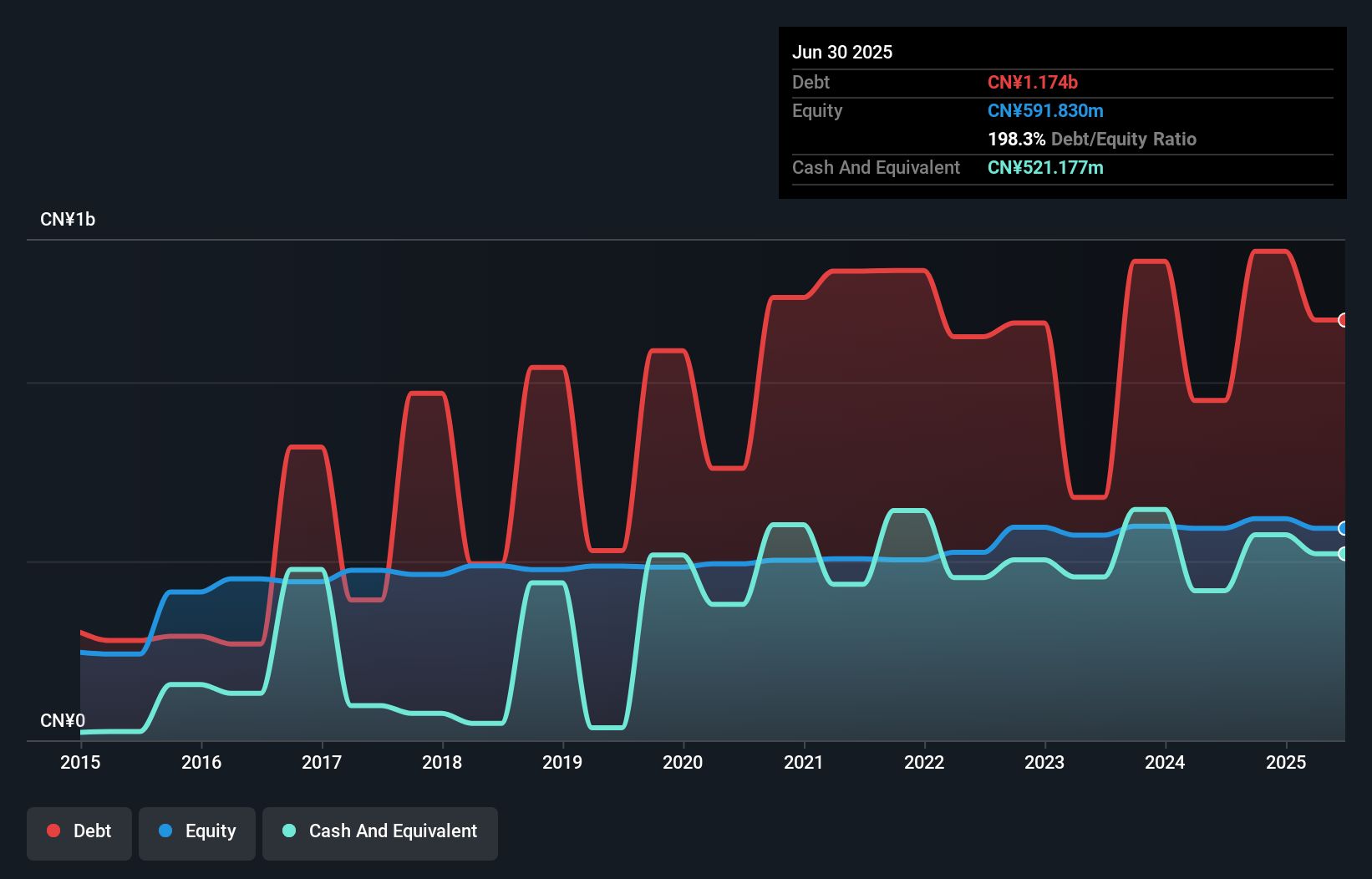The width and height of the screenshot is (1372, 879).
Task: Toggle the Cash And Equivalent series visibility
Action: (379, 831)
